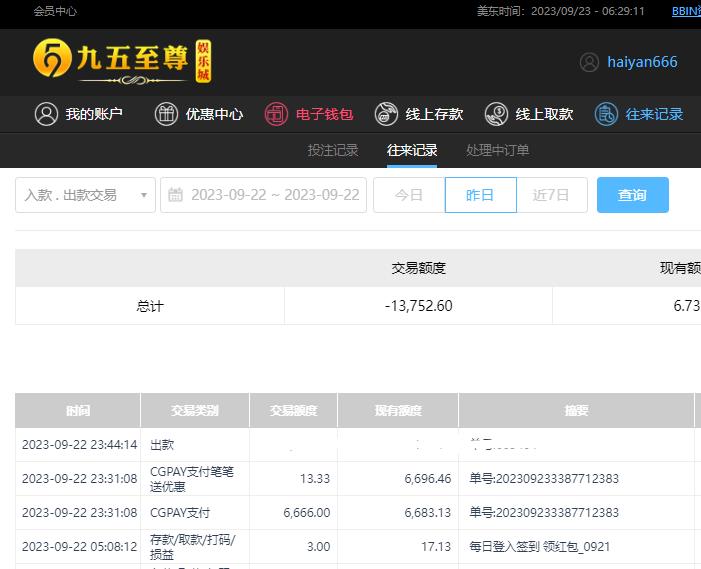The width and height of the screenshot is (701, 569).
Task: Click the online deposit icon
Action: point(386,114)
